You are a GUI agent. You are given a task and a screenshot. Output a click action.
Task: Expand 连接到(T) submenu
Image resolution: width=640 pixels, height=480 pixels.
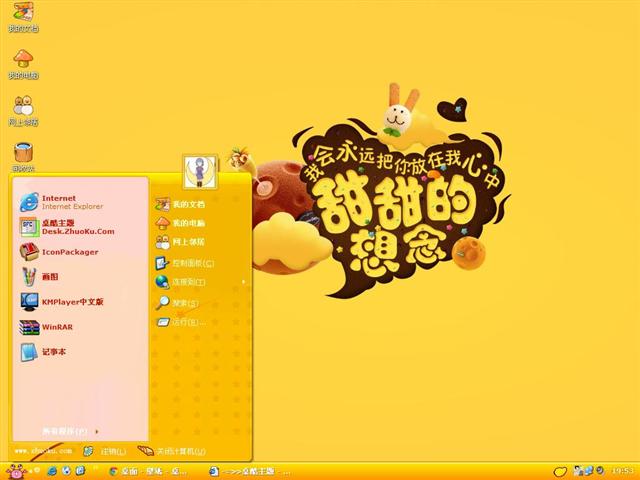(200, 282)
